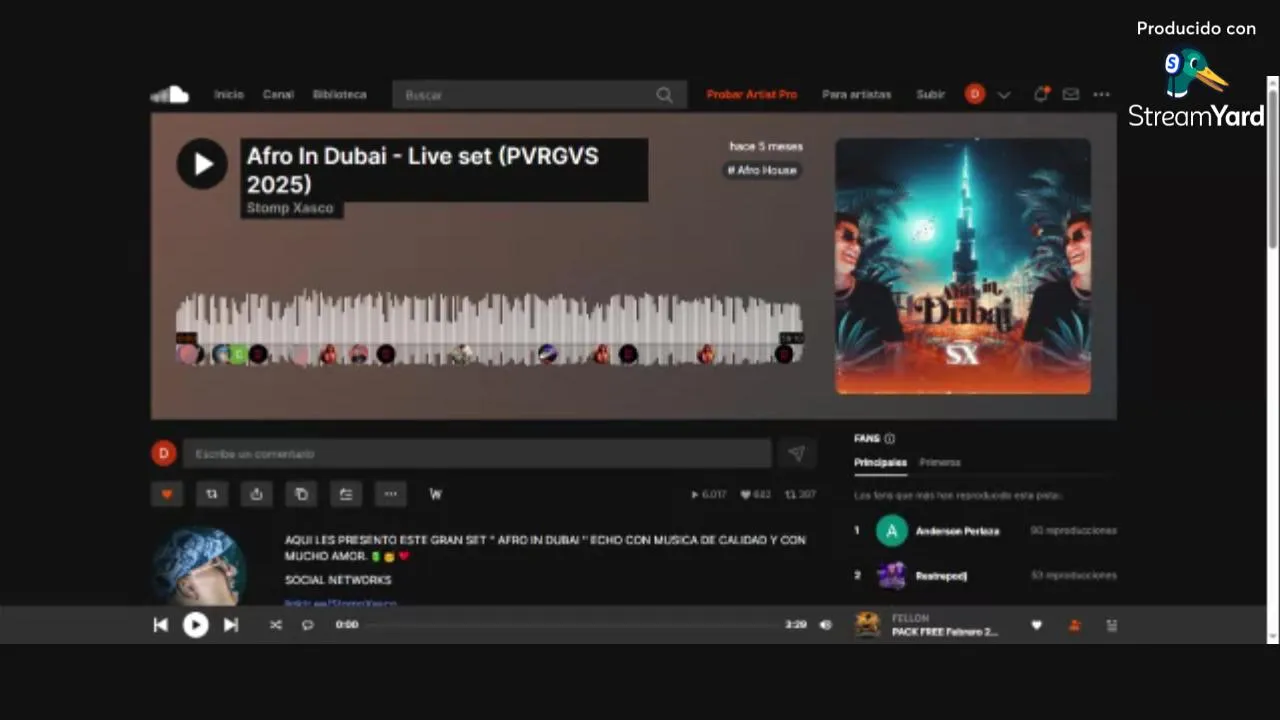The height and width of the screenshot is (720, 1280).
Task: Open the FANS info icon
Action: 889,439
